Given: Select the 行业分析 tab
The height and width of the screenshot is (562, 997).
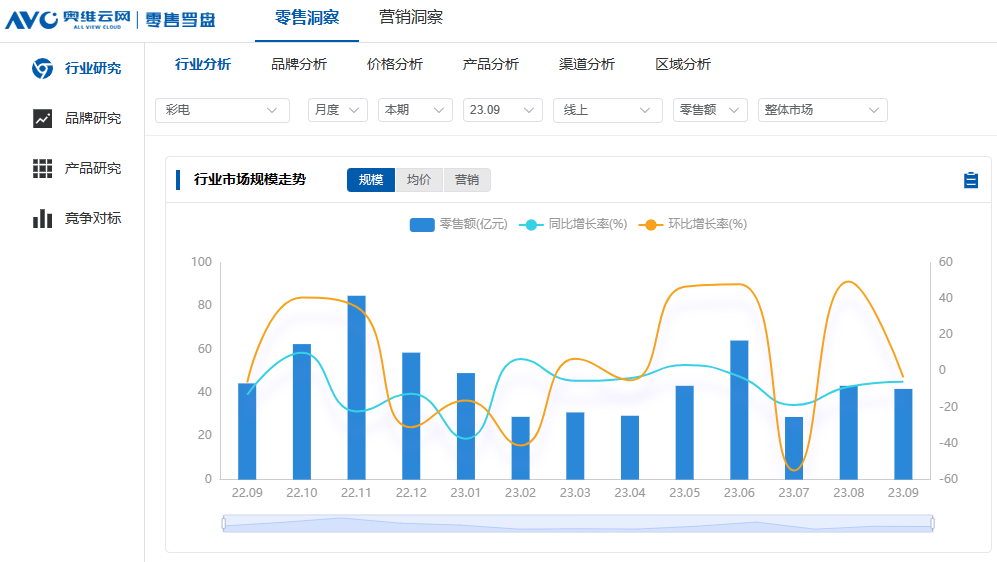Looking at the screenshot, I should (x=203, y=64).
